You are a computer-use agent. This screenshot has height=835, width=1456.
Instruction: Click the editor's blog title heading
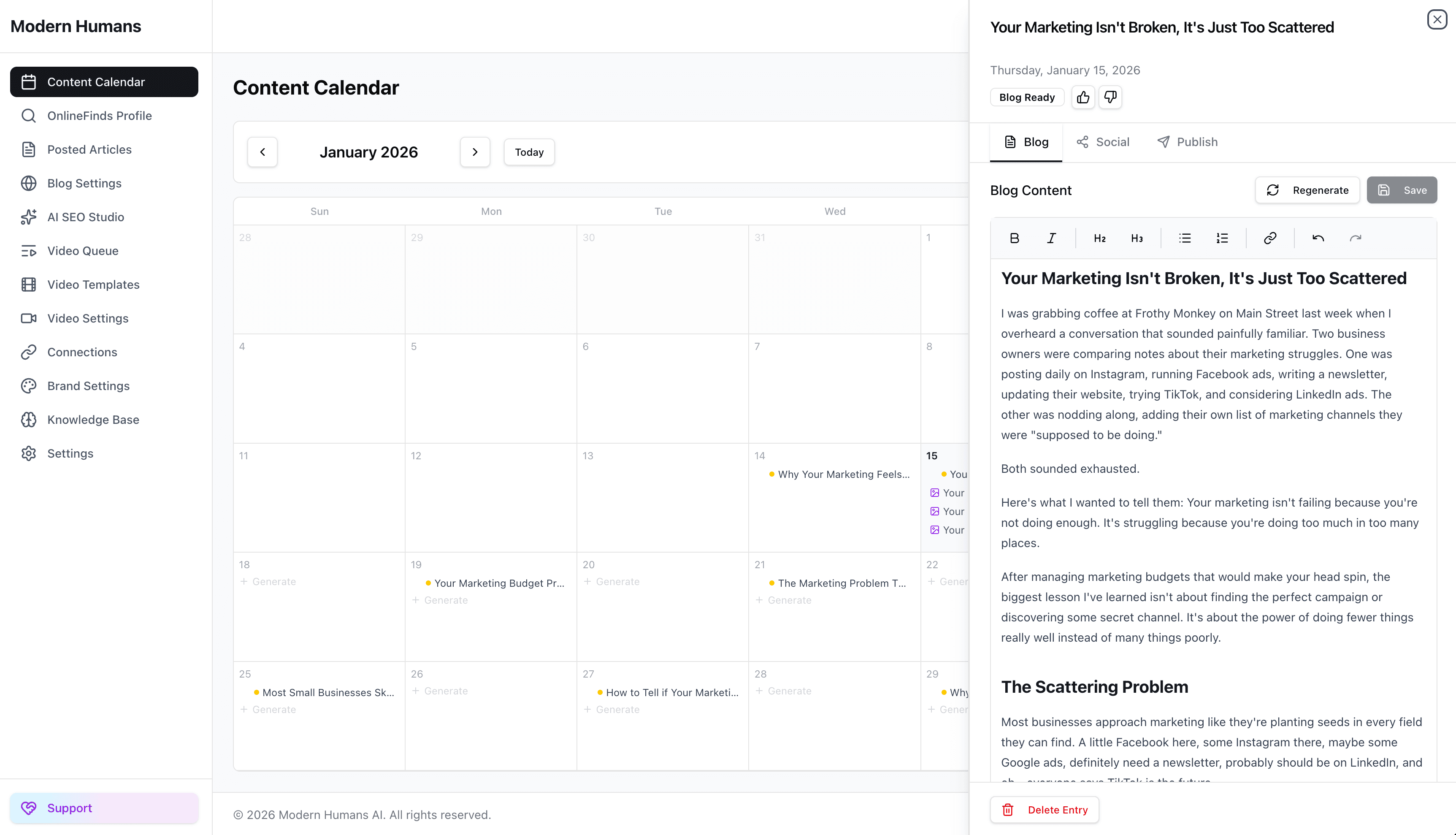pos(1204,278)
